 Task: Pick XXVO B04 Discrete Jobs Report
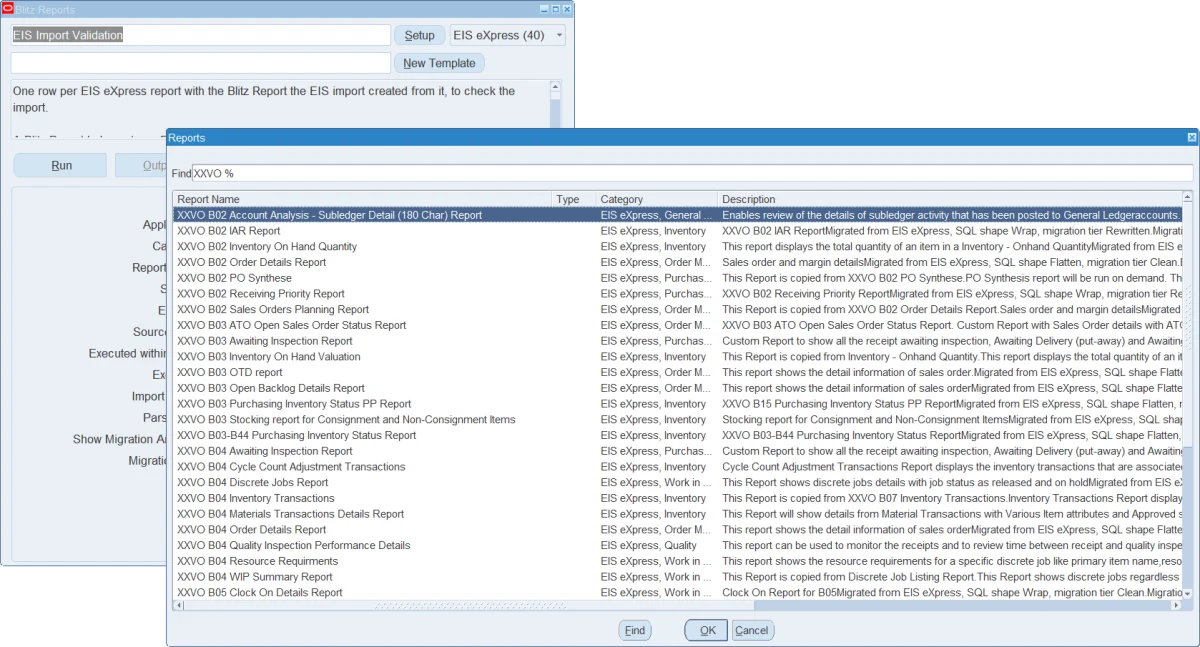pyautogui.click(x=677, y=482)
